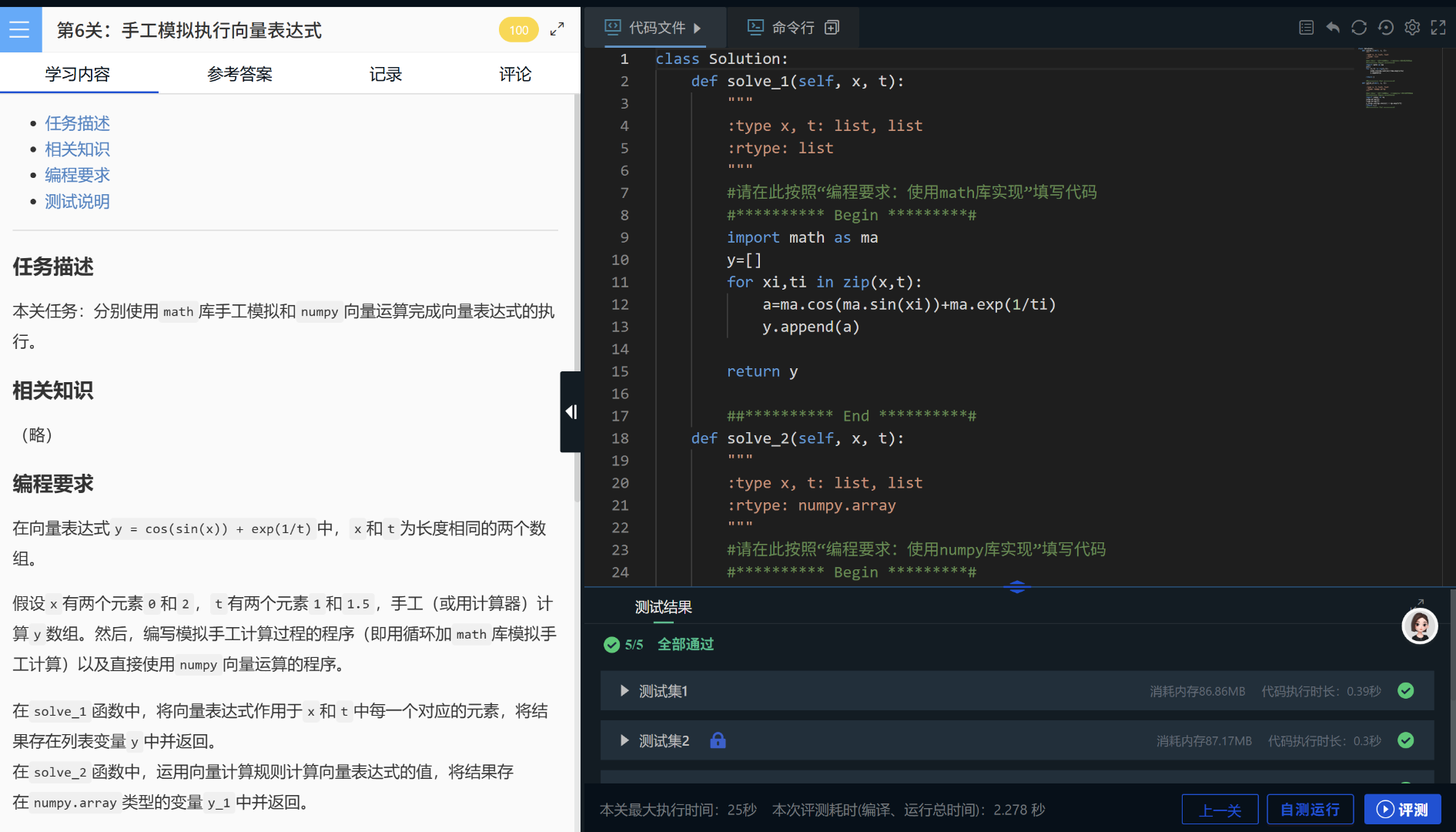Jump to 相关知识 link
1456x832 pixels.
[77, 149]
